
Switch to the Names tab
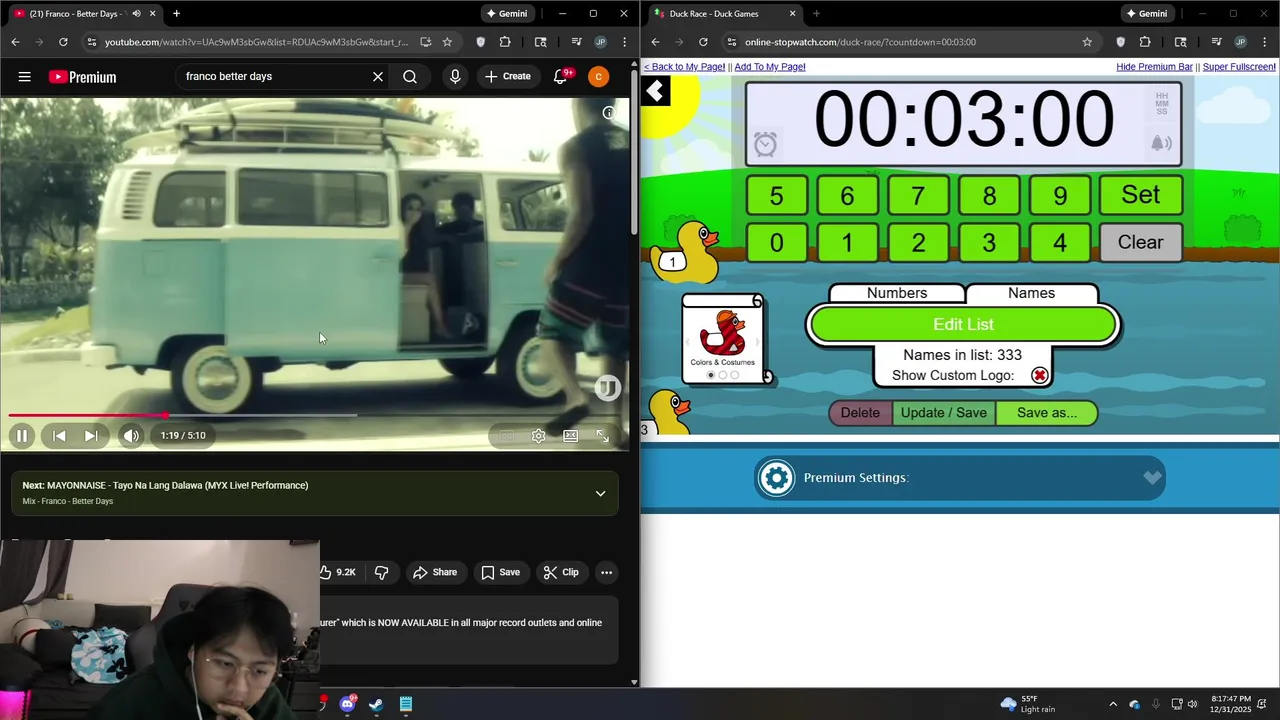point(1031,293)
